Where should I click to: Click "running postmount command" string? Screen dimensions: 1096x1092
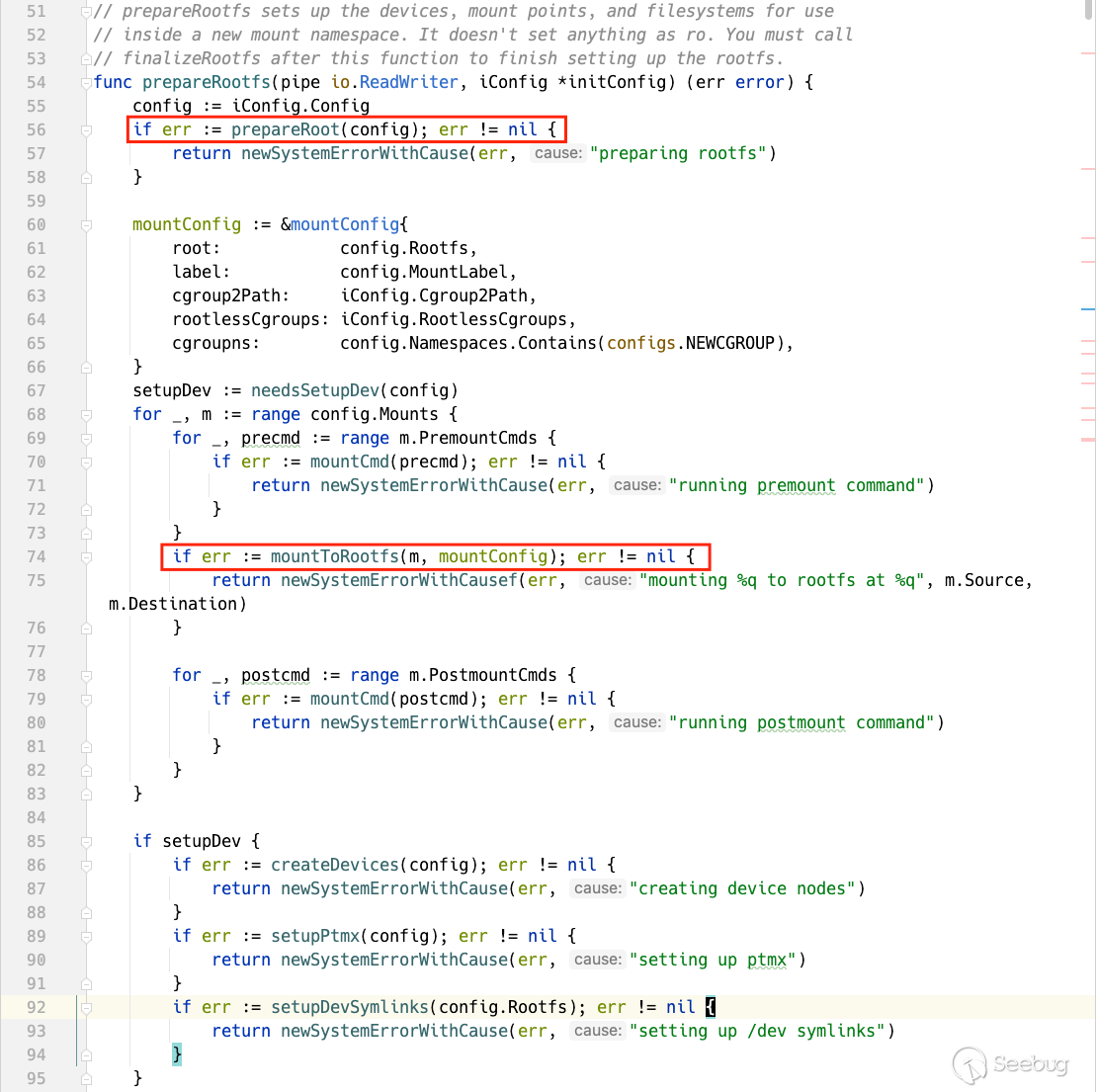[x=801, y=722]
